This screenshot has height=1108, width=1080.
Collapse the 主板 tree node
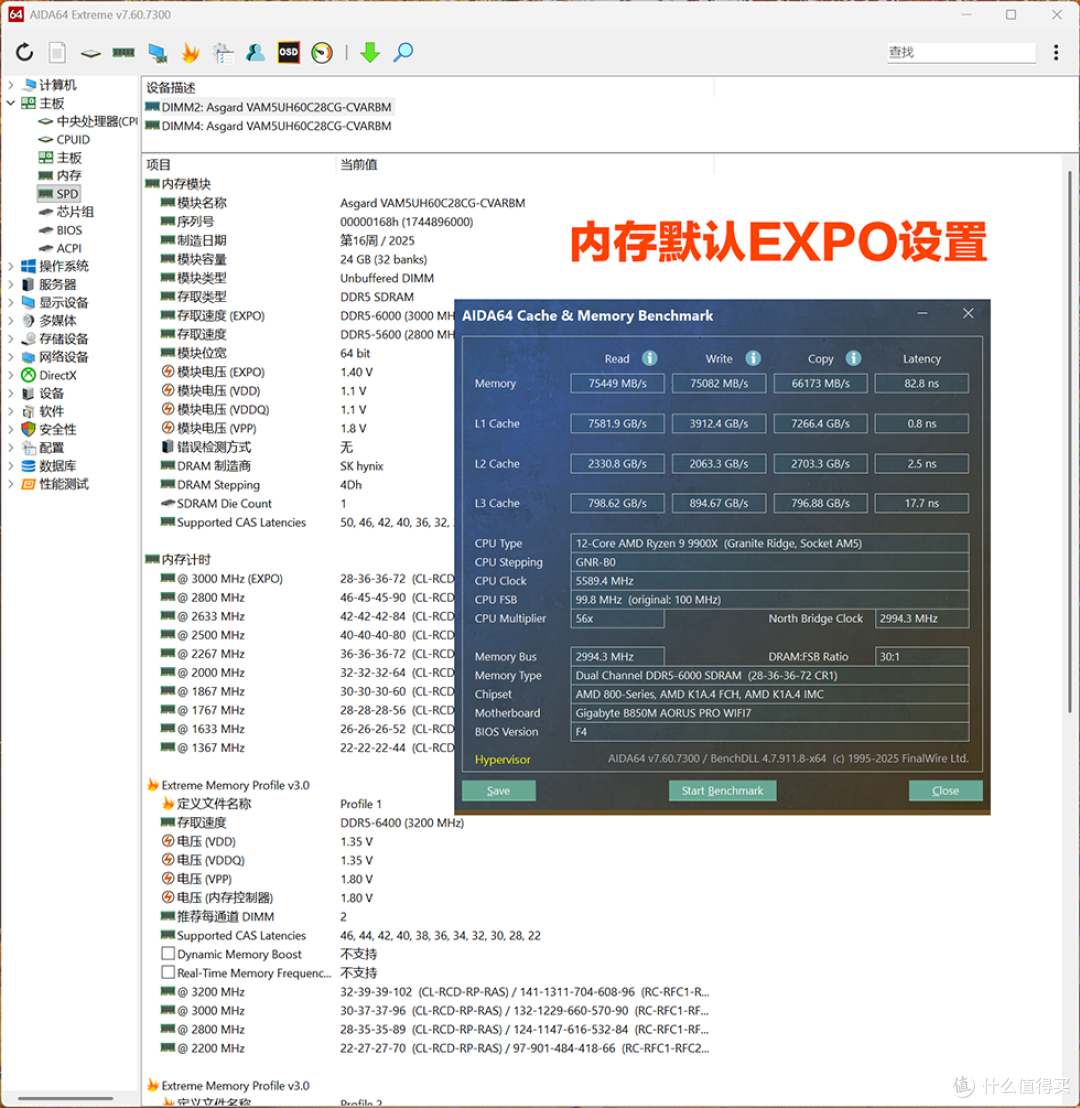pos(11,103)
